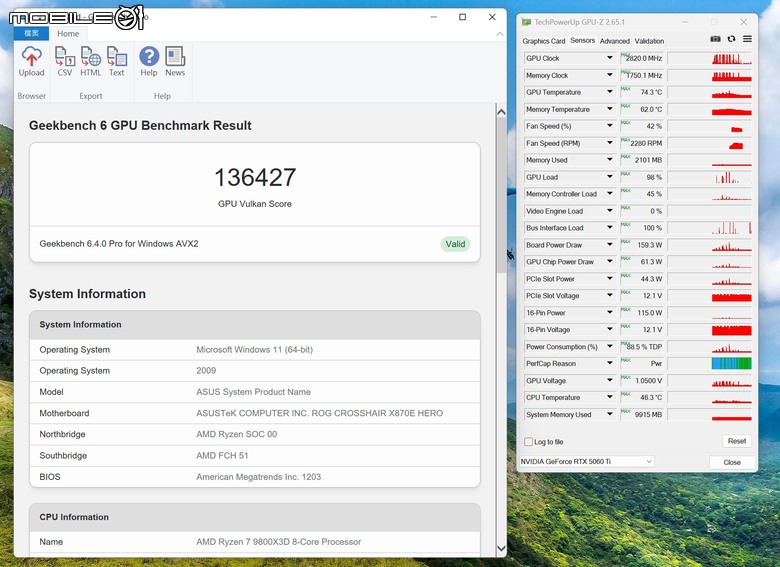
Task: Open the 16-Pin Power sensor dropdown
Action: tap(609, 313)
